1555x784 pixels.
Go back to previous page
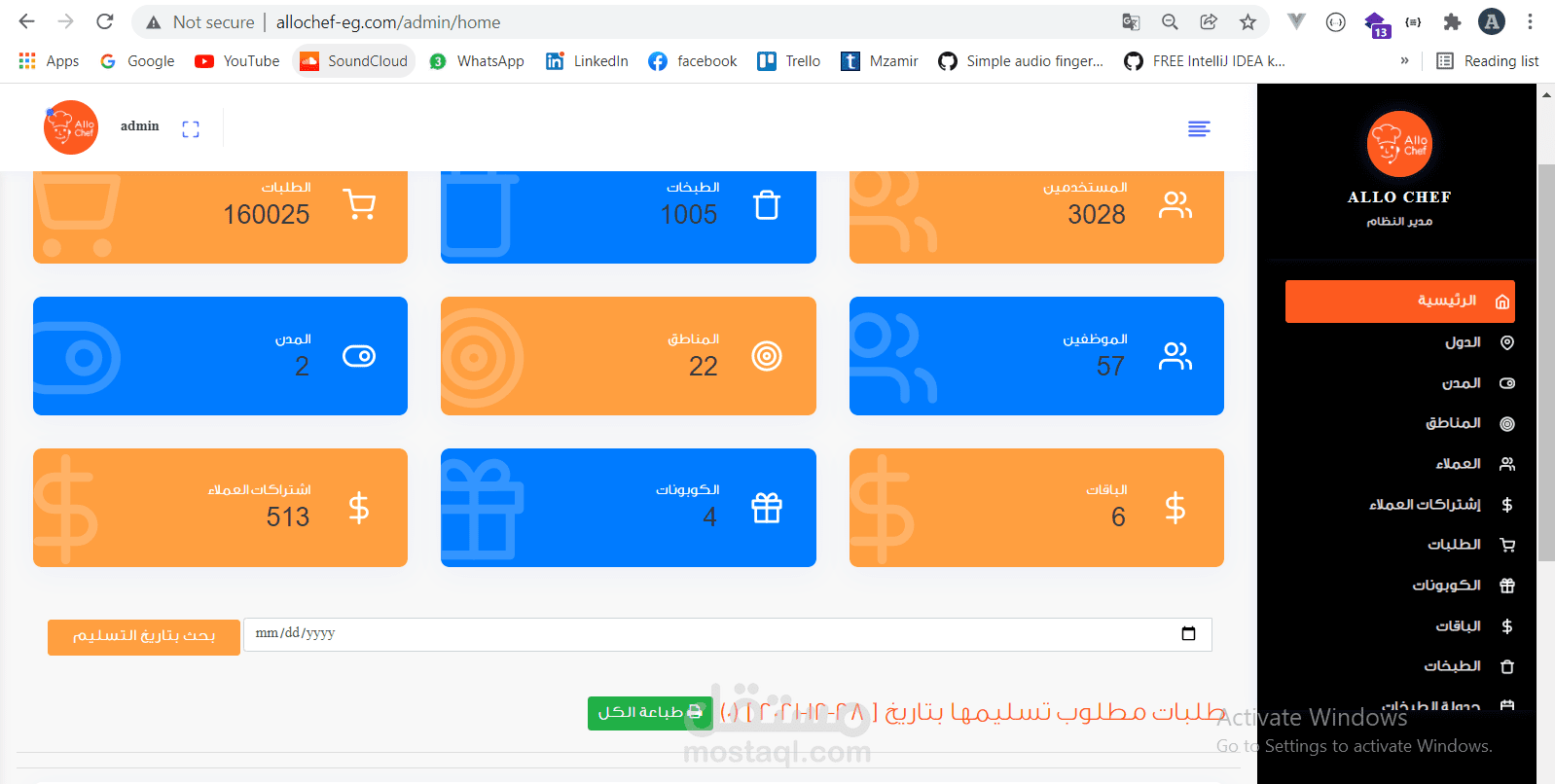point(27,21)
